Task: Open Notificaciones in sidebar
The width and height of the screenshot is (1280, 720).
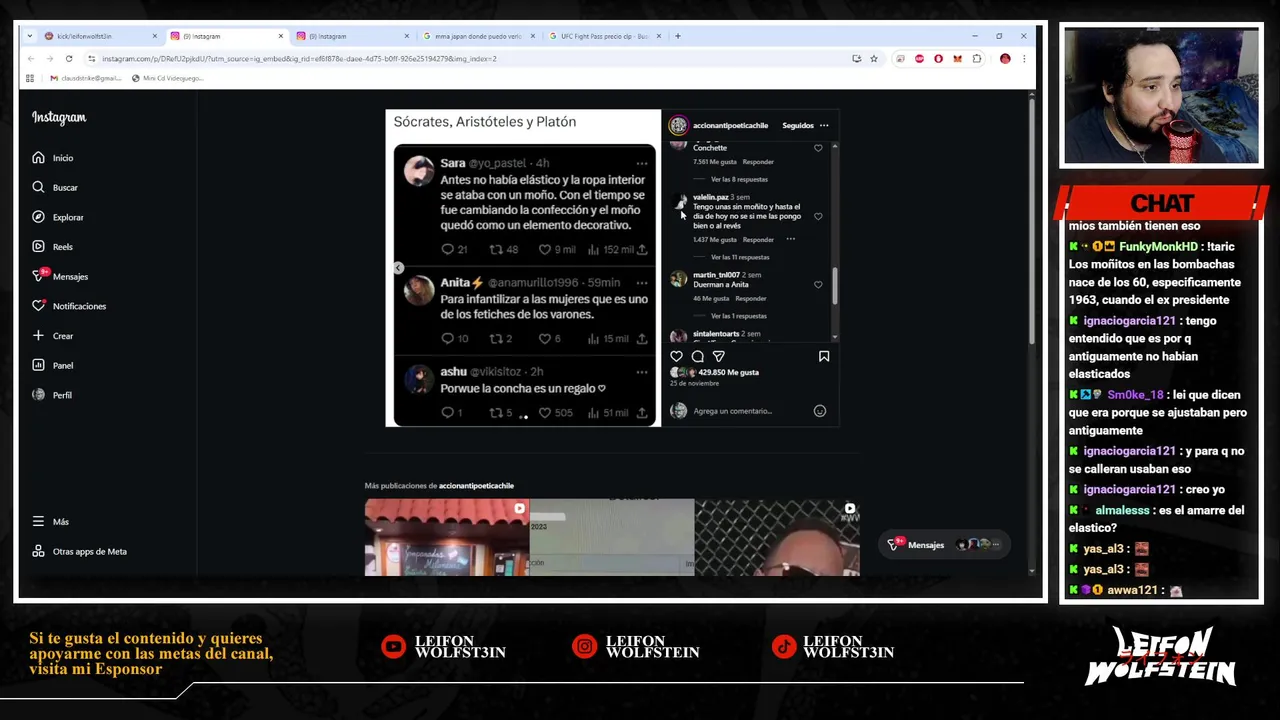Action: pyautogui.click(x=68, y=306)
